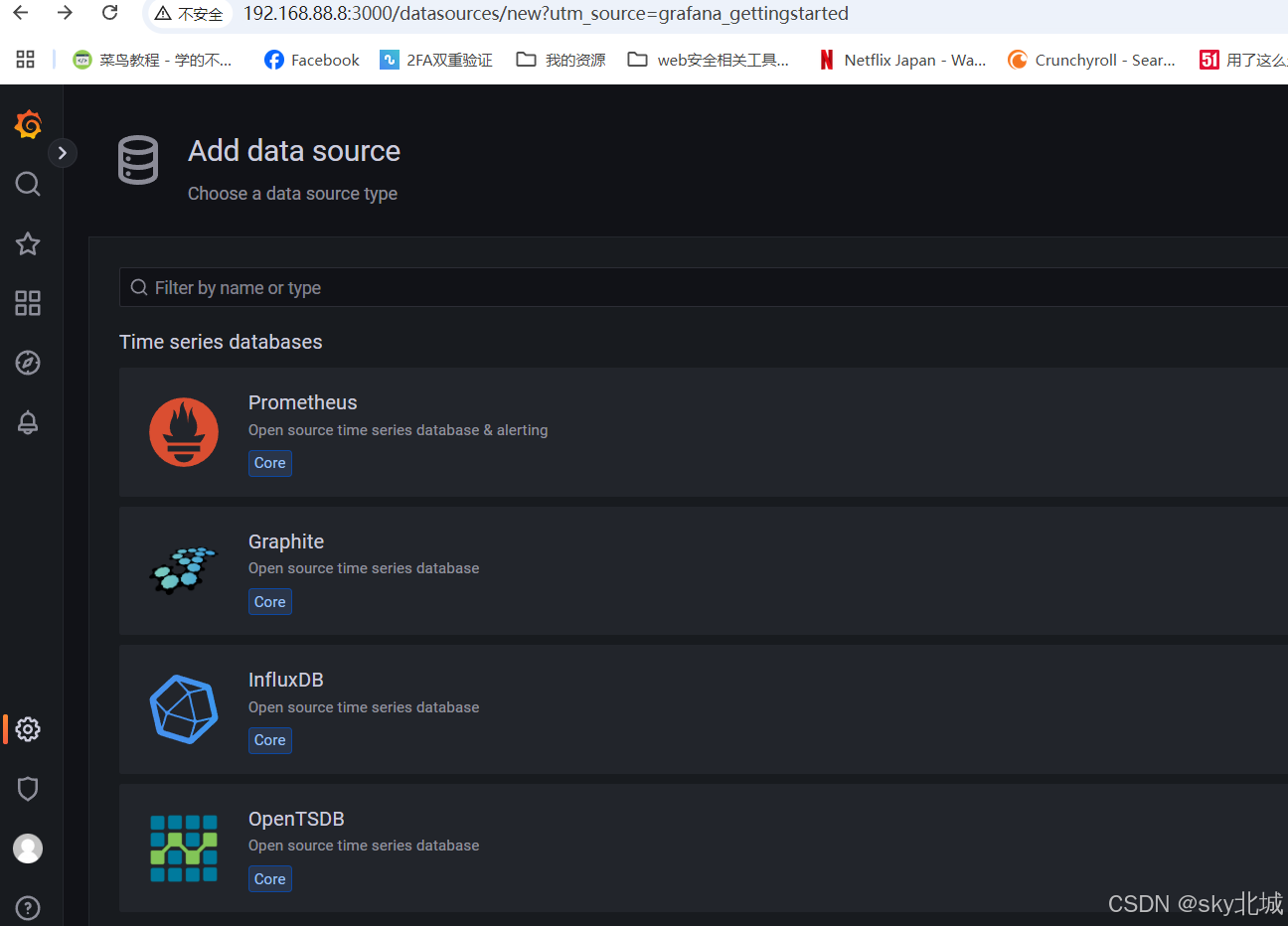Click the Core badge under InfluxDB
The image size is (1288, 926).
click(x=270, y=740)
